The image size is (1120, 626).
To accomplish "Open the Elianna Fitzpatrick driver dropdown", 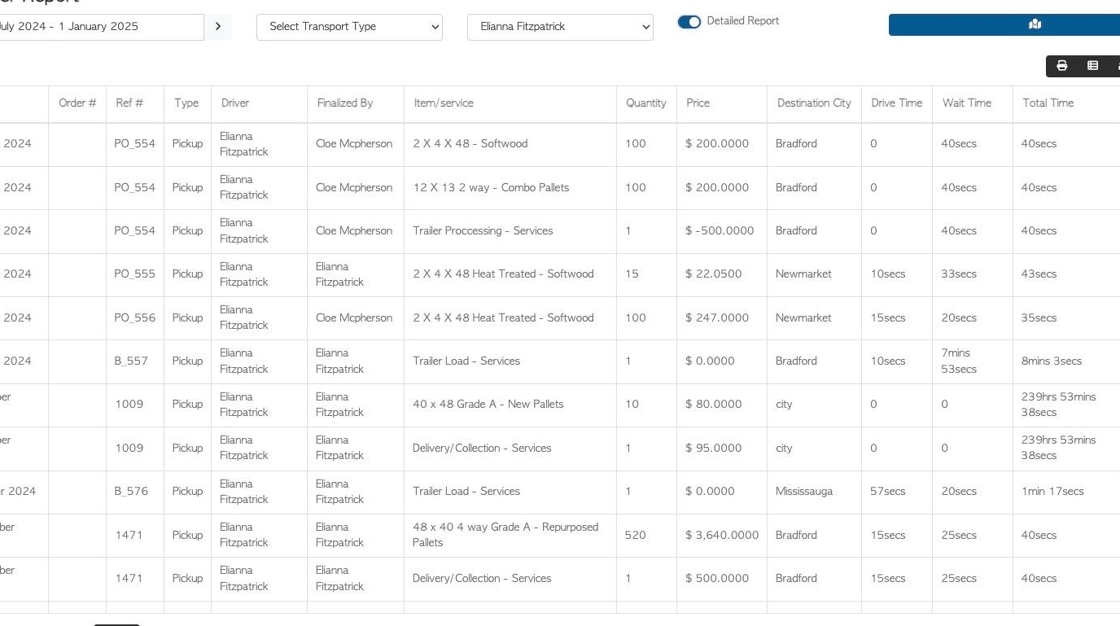I will click(560, 27).
